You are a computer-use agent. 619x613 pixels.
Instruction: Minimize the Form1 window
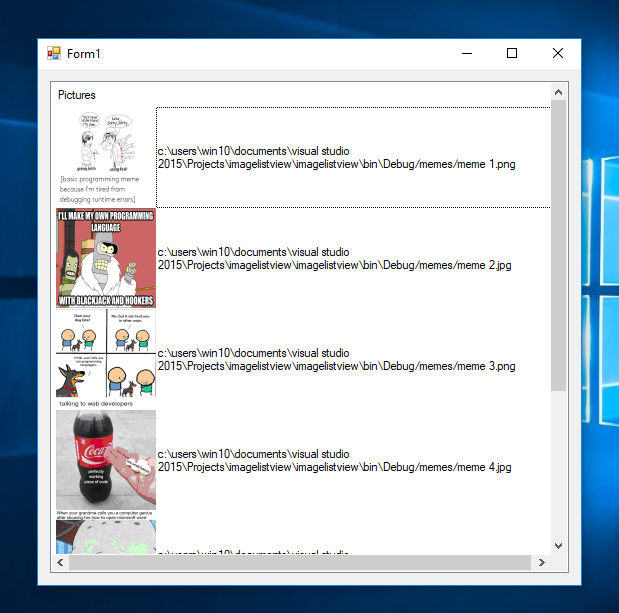tap(467, 53)
